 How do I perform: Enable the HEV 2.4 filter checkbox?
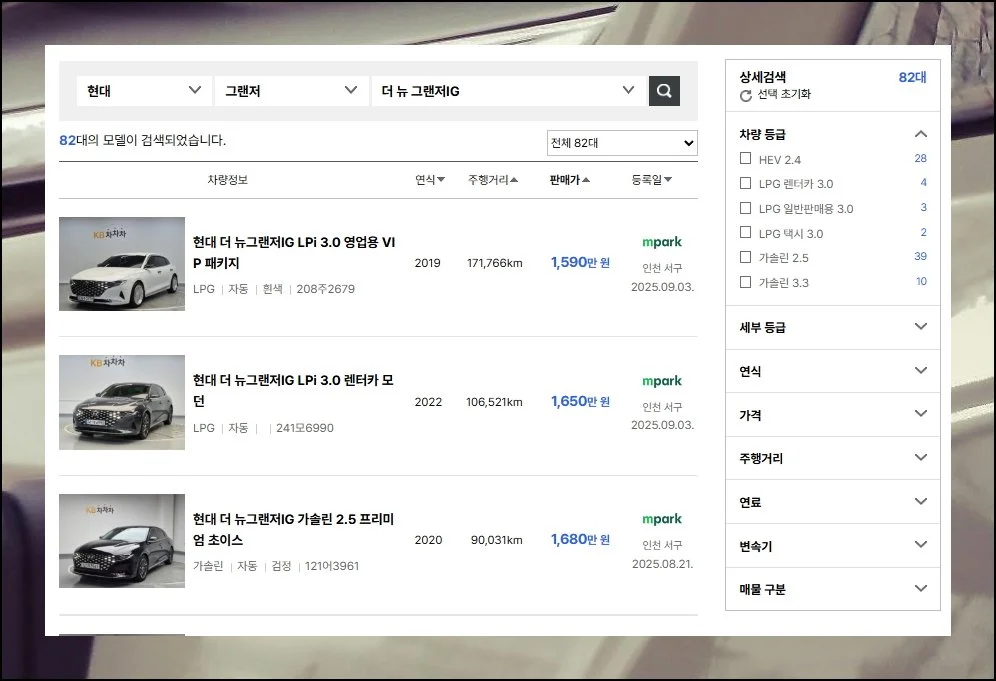(x=745, y=158)
